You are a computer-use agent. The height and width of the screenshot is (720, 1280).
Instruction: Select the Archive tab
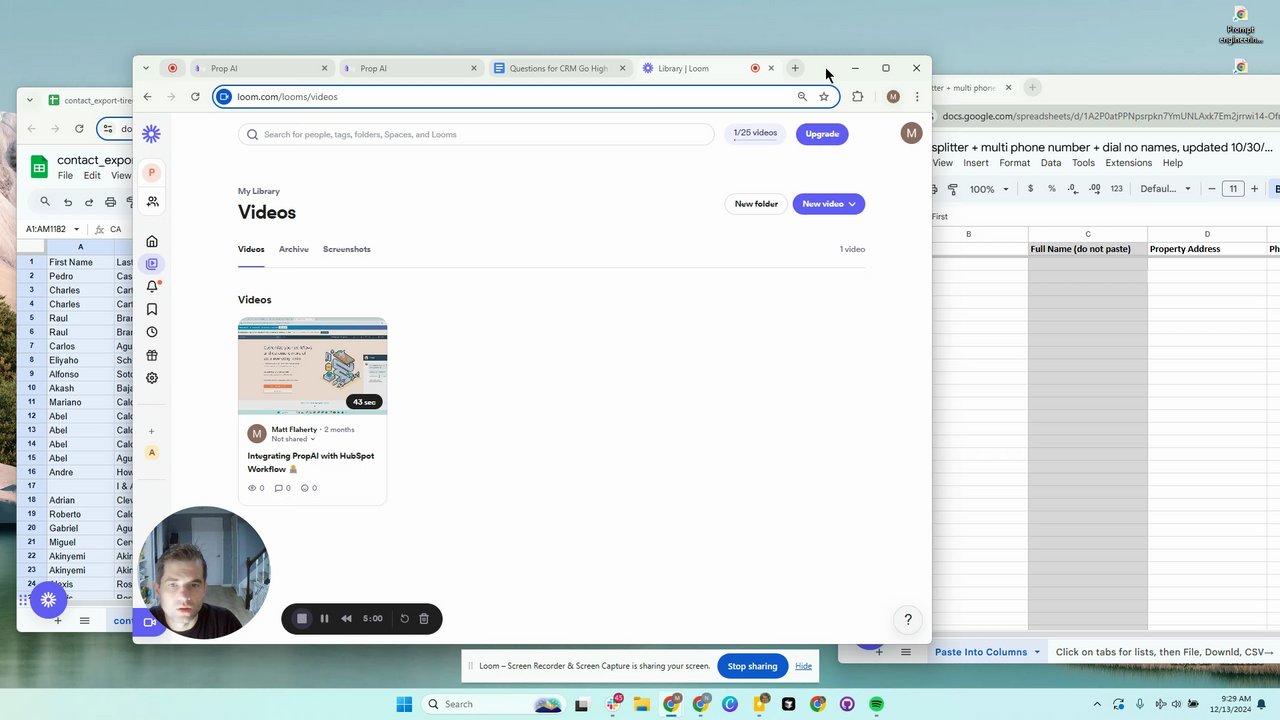click(x=294, y=249)
